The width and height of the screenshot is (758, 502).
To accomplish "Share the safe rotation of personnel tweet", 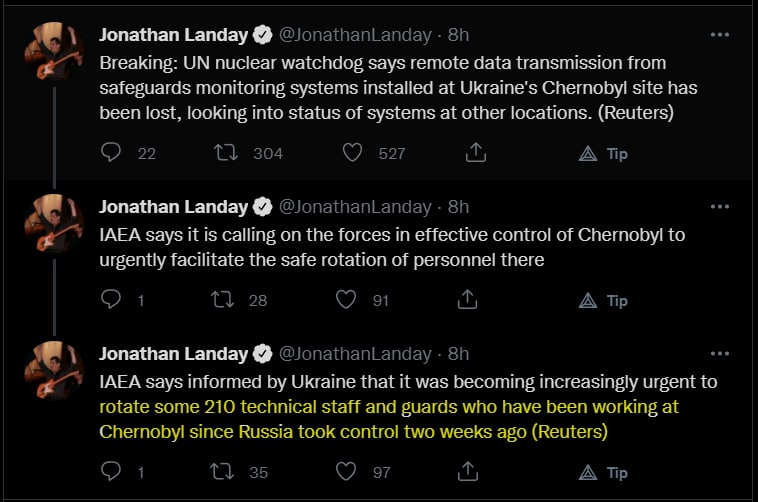I will pyautogui.click(x=467, y=299).
